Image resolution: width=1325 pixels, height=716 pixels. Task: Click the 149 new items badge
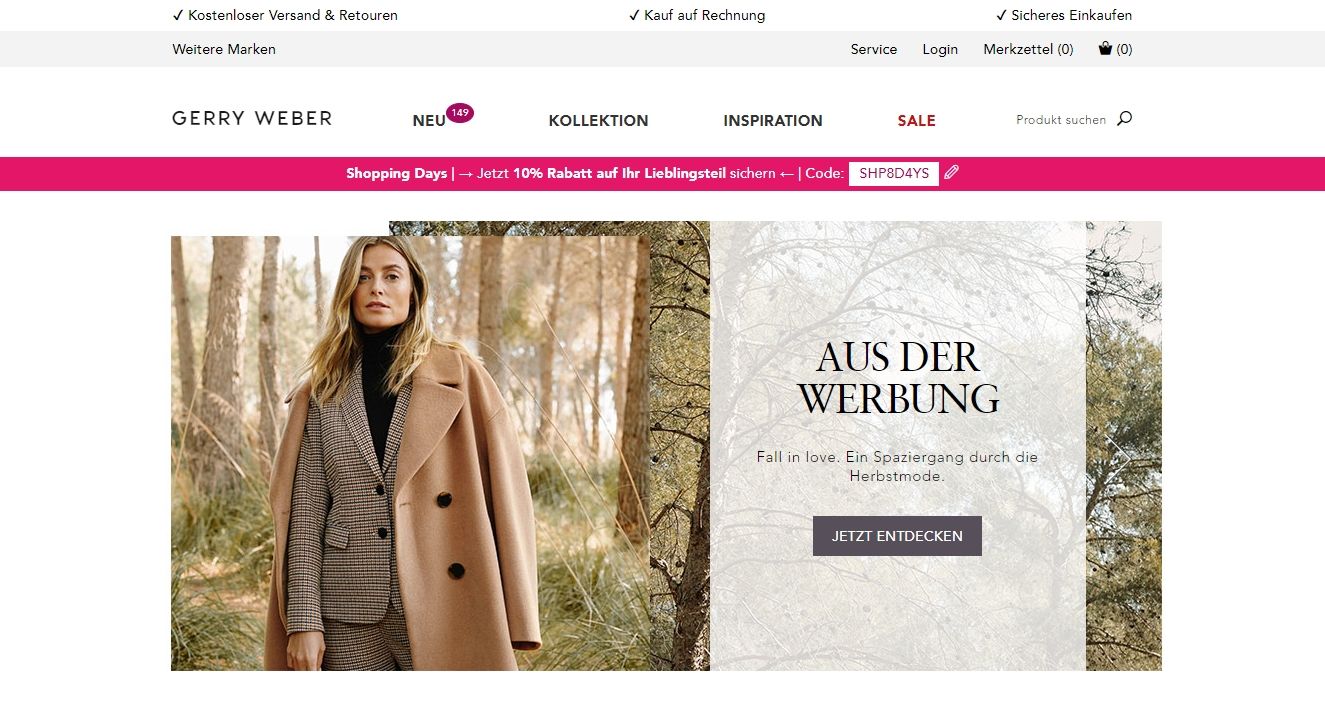point(460,113)
